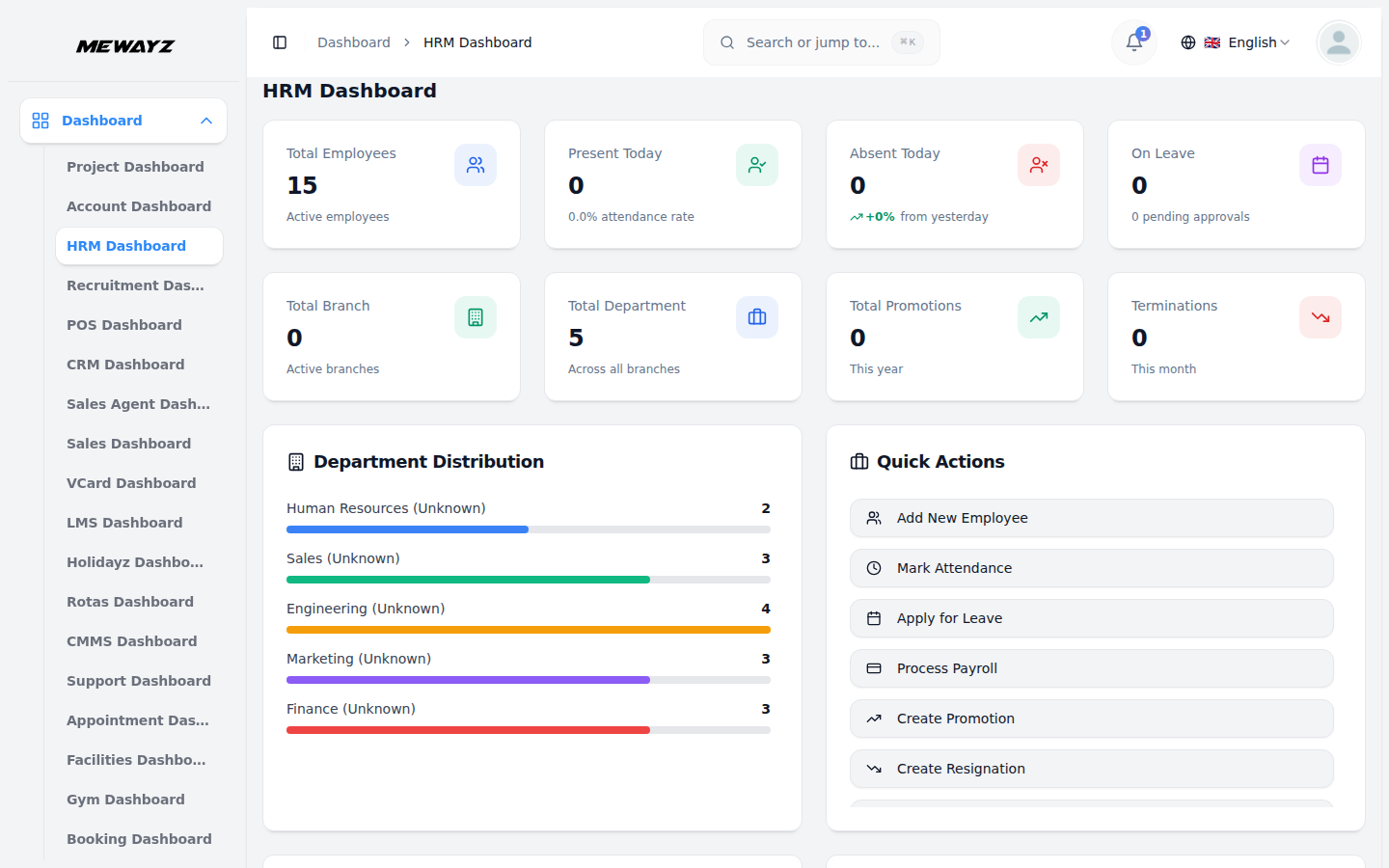Click the Total Promotions trend arrow icon
This screenshot has width=1389, height=868.
(x=1039, y=317)
